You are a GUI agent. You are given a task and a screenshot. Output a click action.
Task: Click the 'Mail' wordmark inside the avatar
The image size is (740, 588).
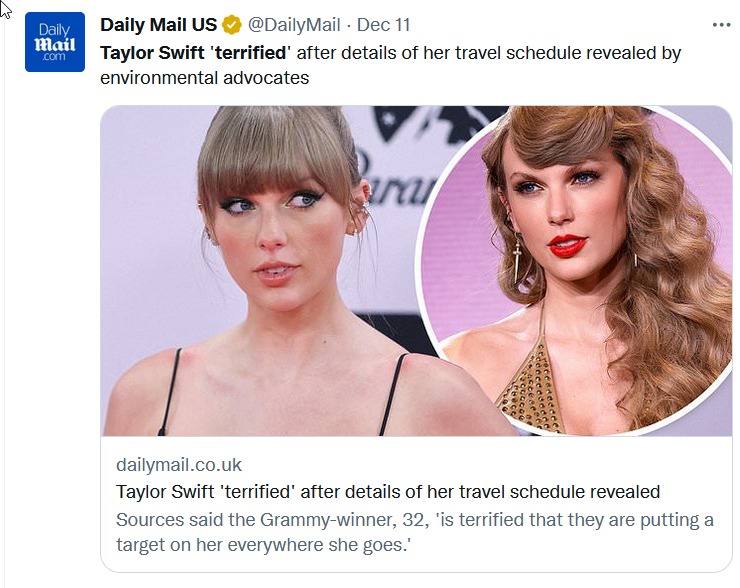click(55, 44)
